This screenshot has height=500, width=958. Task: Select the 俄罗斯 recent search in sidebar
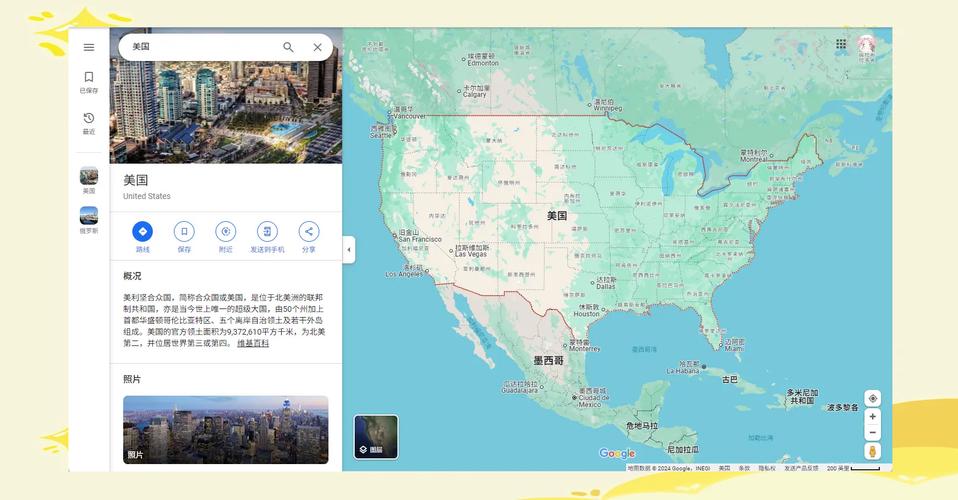tap(89, 220)
